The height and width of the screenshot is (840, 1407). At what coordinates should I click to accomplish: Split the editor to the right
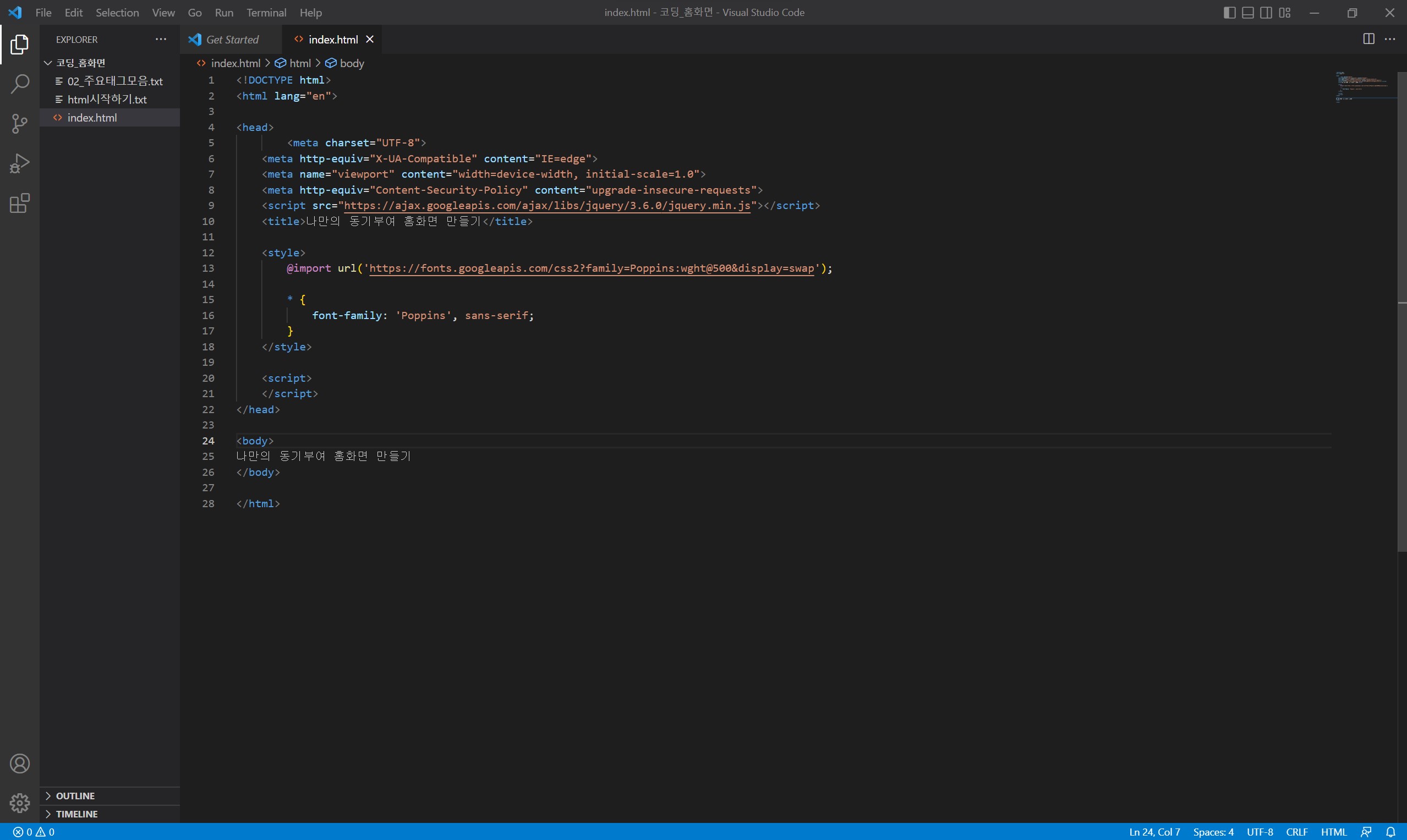click(1368, 39)
